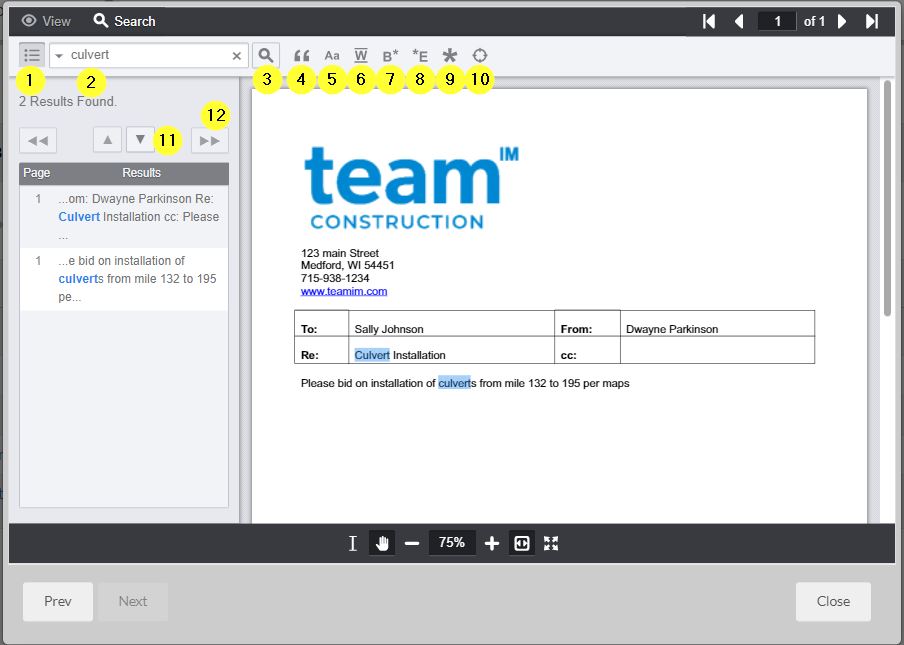This screenshot has height=645, width=904.
Task: Toggle the results list panel icon
Action: [31, 54]
